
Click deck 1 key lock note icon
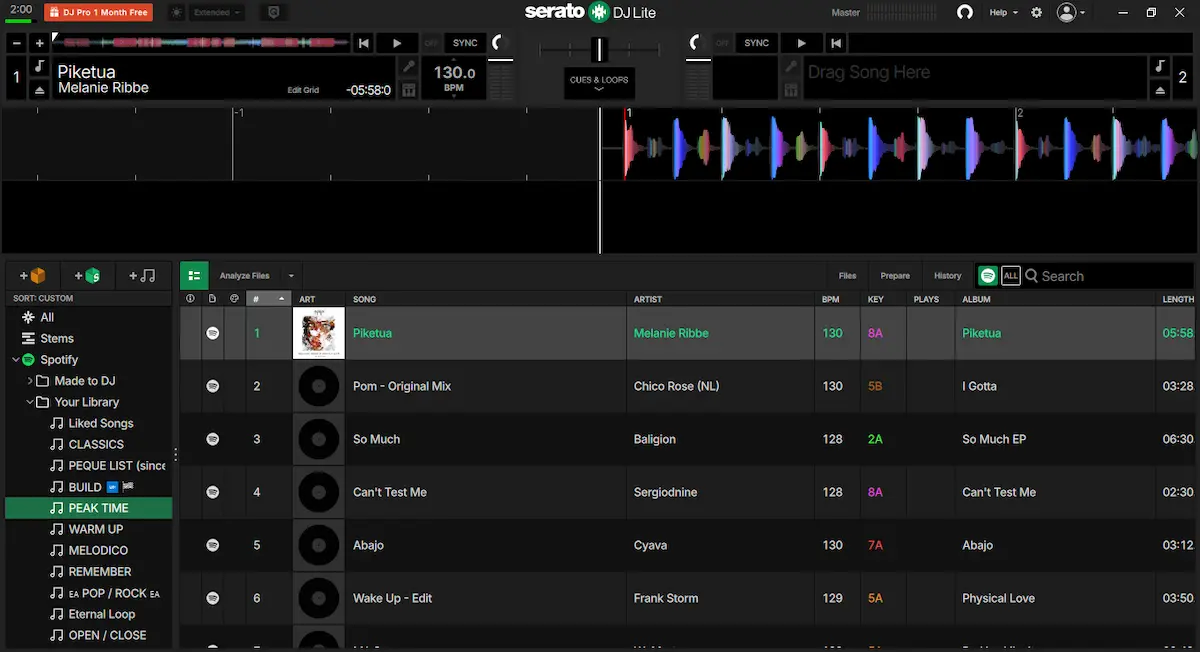40,66
